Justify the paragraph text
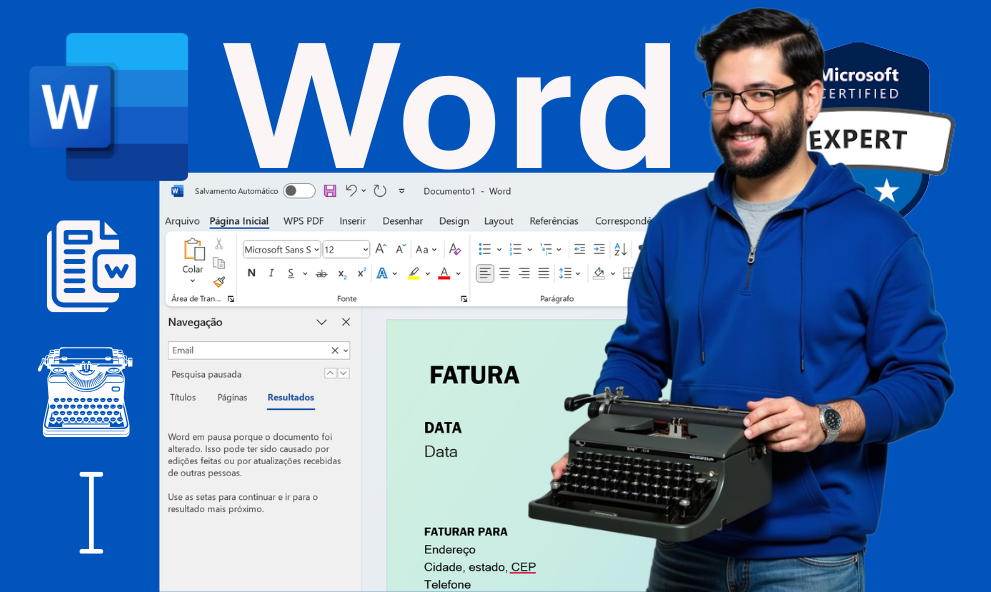This screenshot has width=991, height=592. (x=544, y=273)
